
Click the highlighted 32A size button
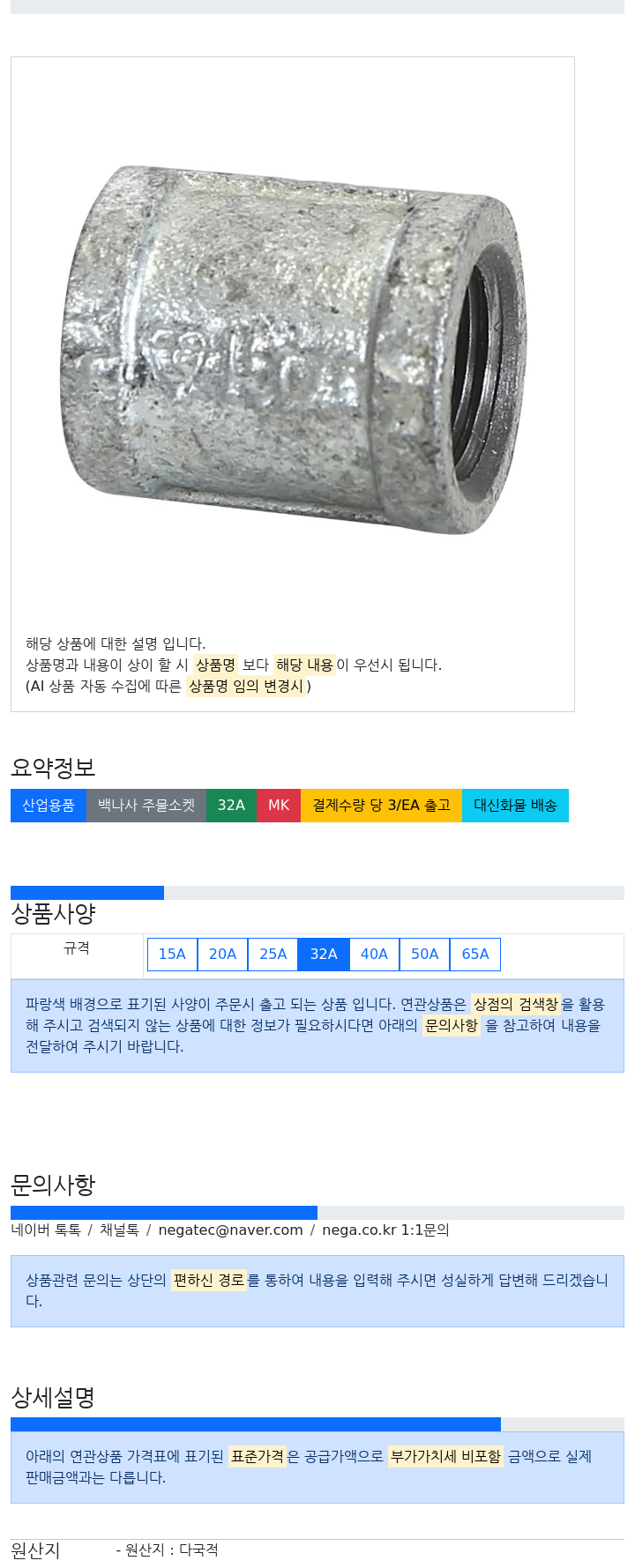coord(324,954)
